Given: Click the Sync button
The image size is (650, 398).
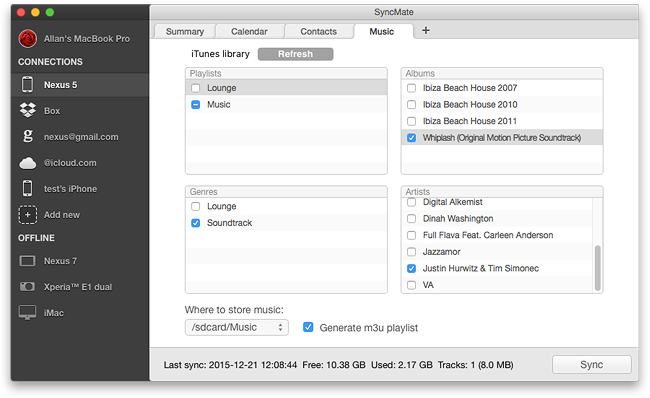Looking at the screenshot, I should tap(592, 364).
